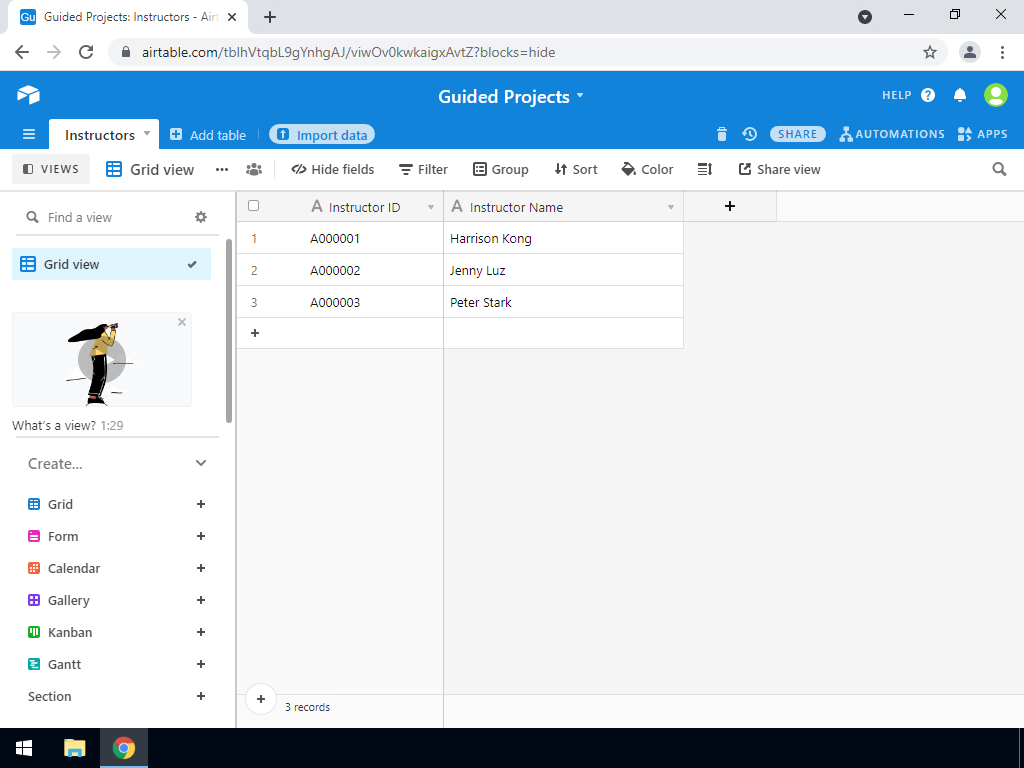
Task: Open the notifications bell icon
Action: (959, 95)
